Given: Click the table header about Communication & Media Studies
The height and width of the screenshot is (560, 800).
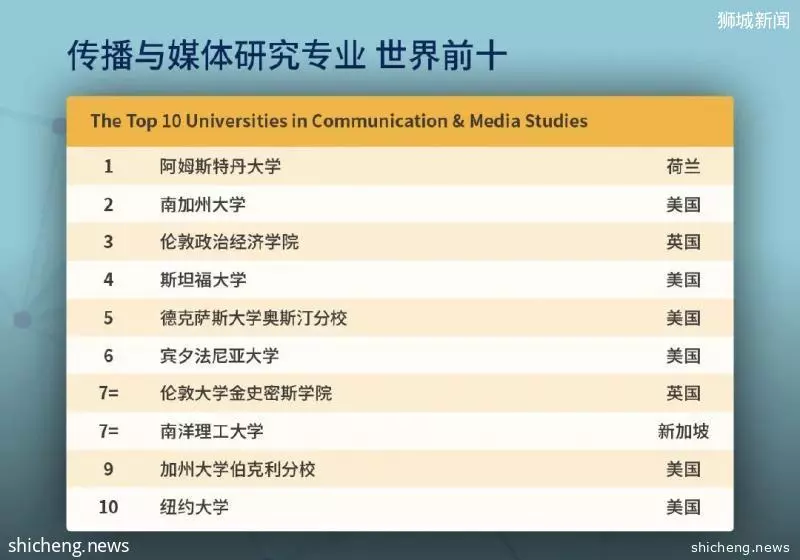Looking at the screenshot, I should pyautogui.click(x=339, y=121).
